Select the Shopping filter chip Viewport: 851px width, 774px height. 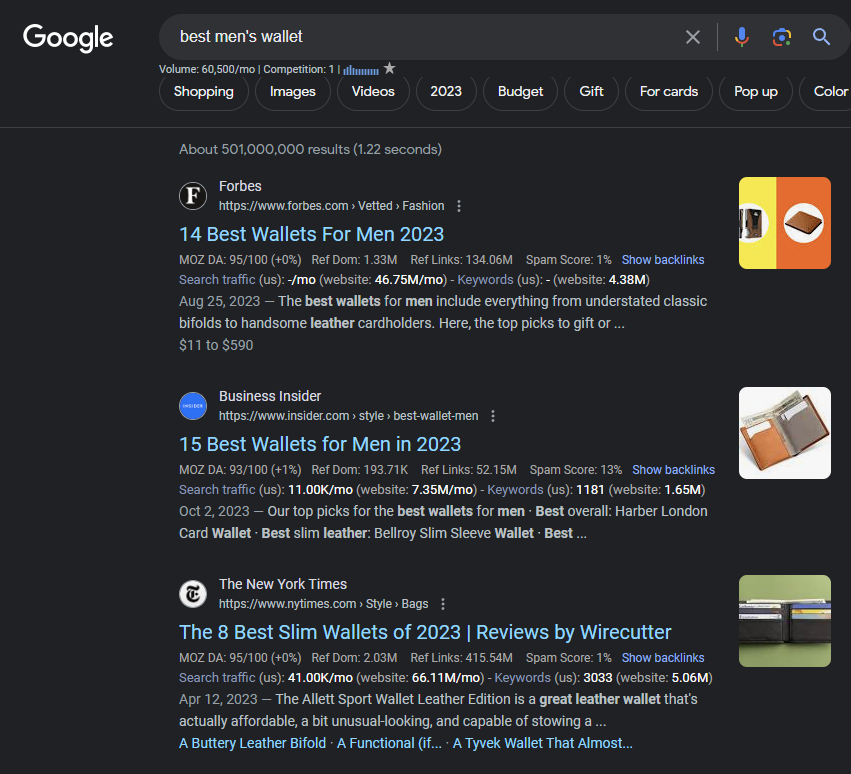click(x=204, y=92)
